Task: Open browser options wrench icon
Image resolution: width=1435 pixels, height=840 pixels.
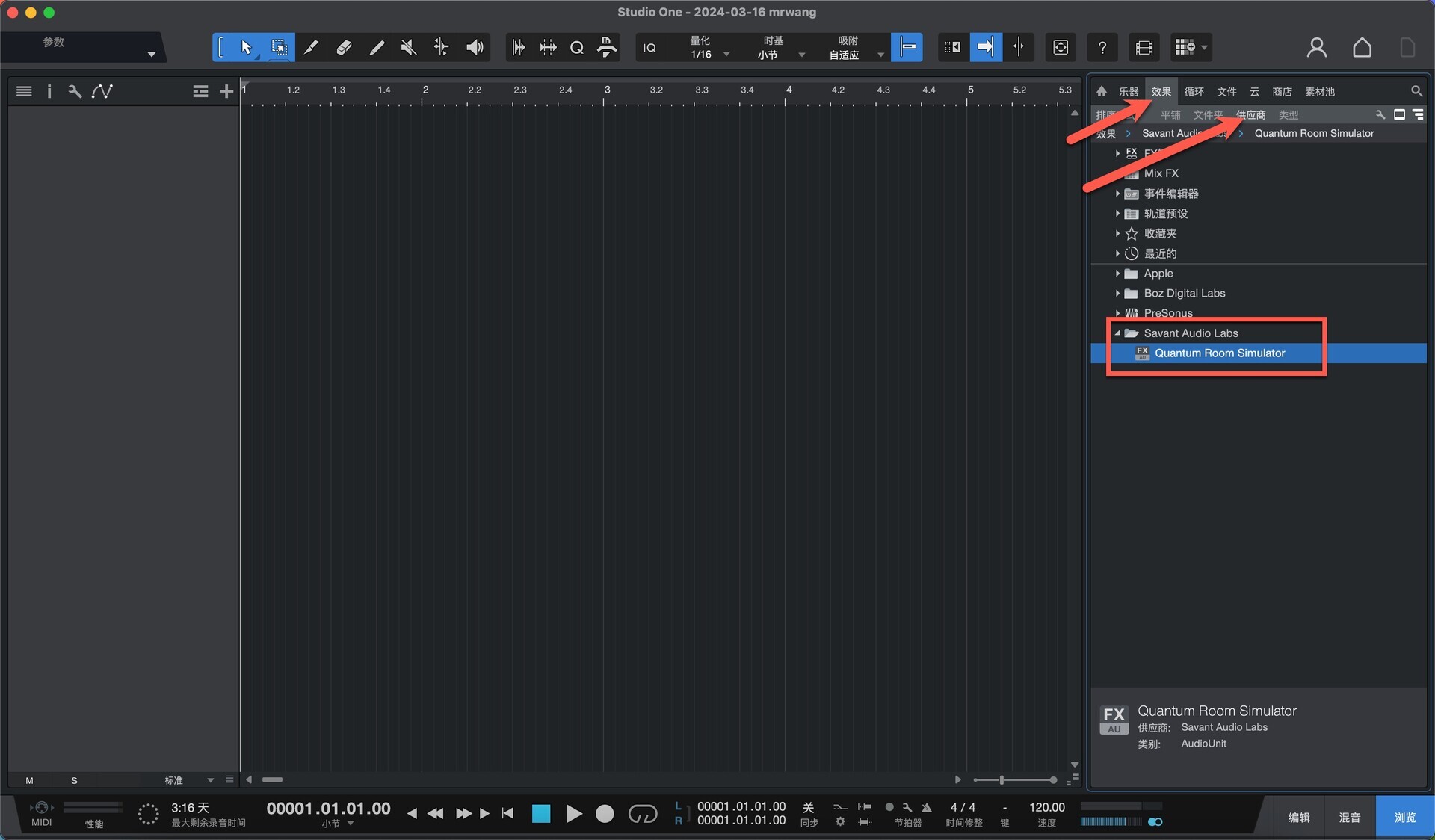Action: [1380, 114]
